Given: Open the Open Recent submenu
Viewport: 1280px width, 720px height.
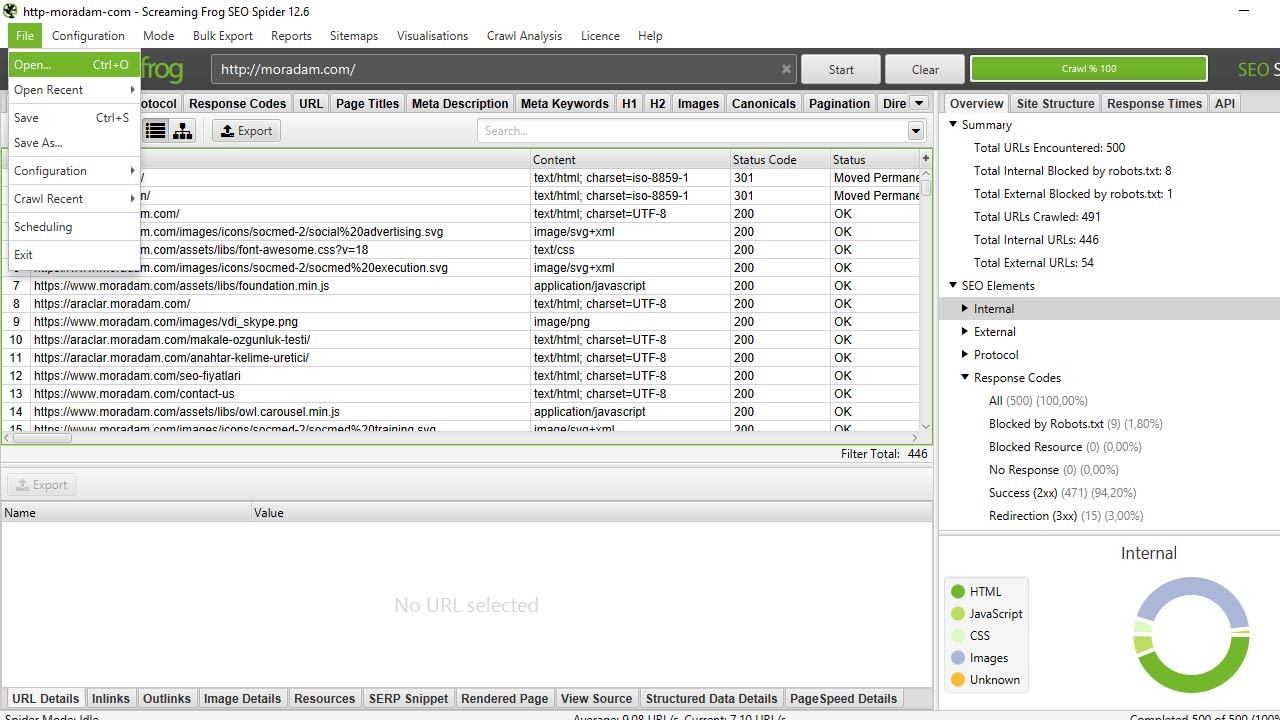Looking at the screenshot, I should pyautogui.click(x=74, y=90).
